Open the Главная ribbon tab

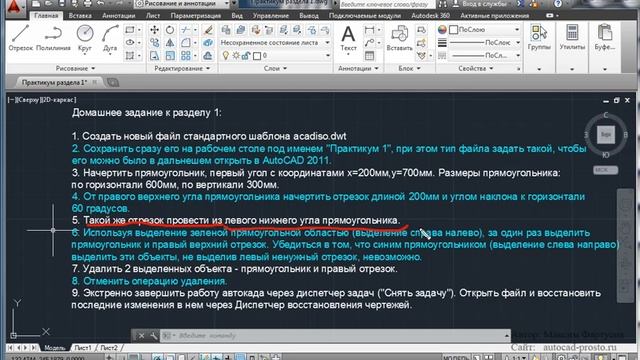46,16
